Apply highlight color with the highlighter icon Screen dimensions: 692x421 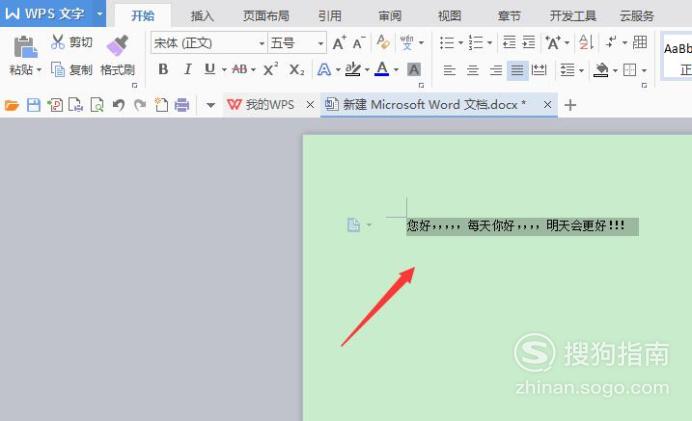pyautogui.click(x=353, y=69)
